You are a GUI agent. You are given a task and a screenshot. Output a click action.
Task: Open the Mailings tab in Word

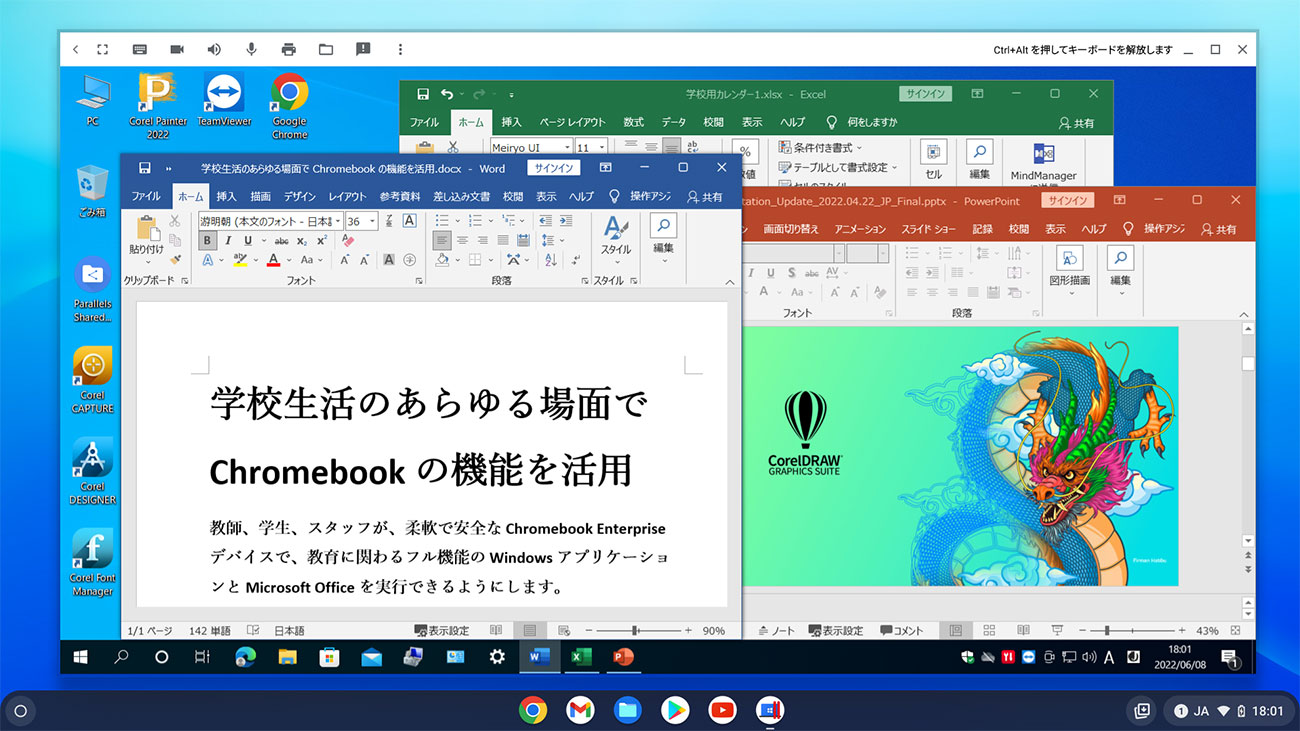pos(461,197)
